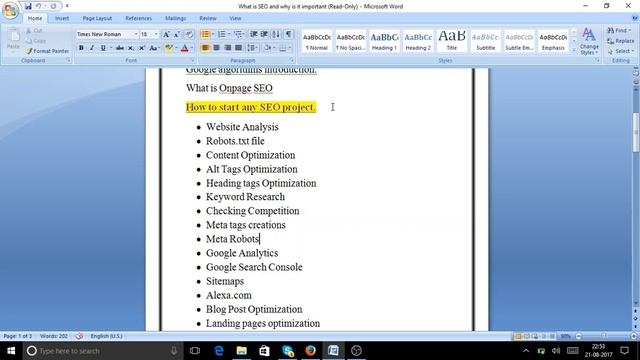This screenshot has height=360, width=640.
Task: Apply subscript formatting
Action: tap(131, 48)
